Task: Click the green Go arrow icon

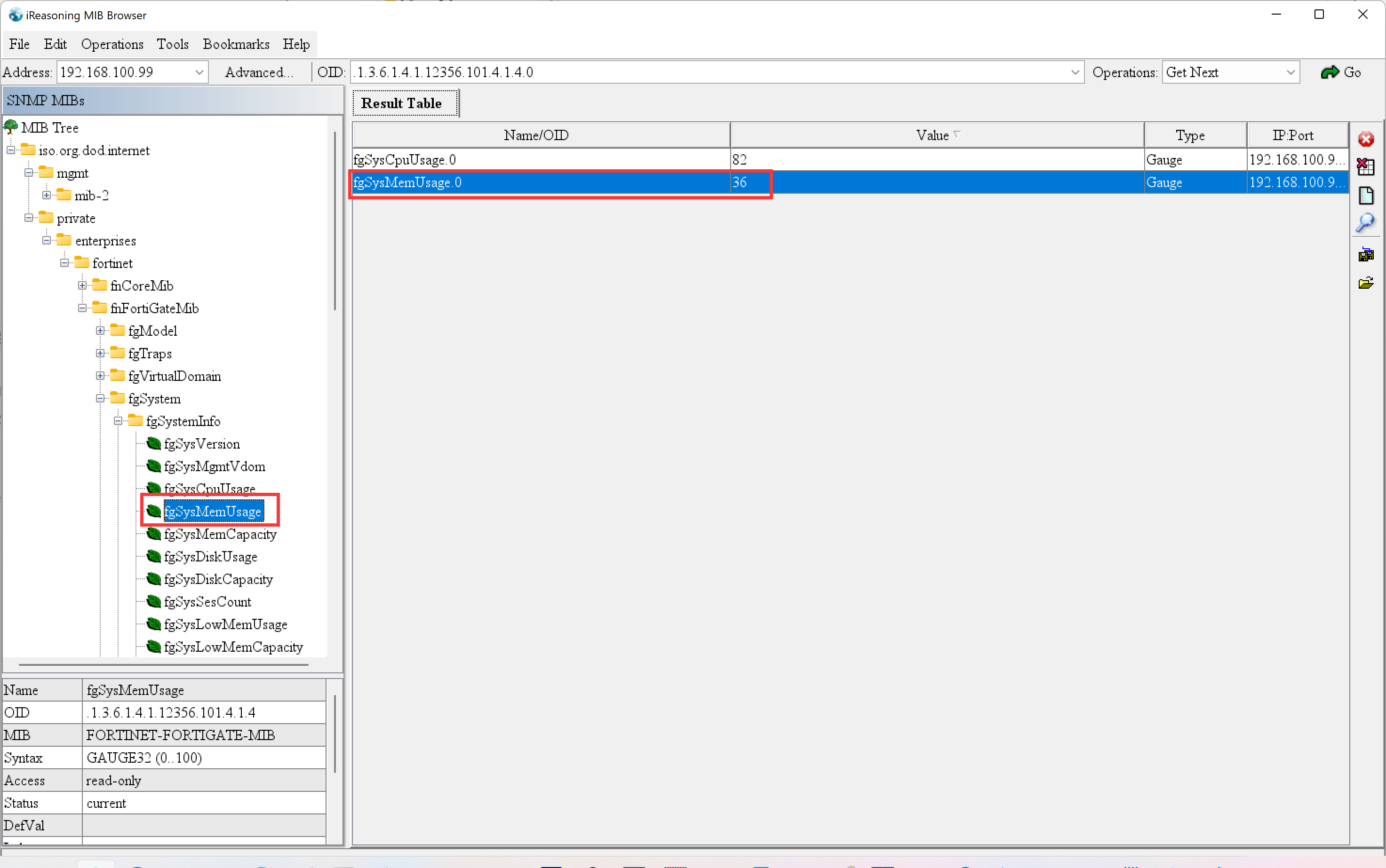Action: point(1329,72)
